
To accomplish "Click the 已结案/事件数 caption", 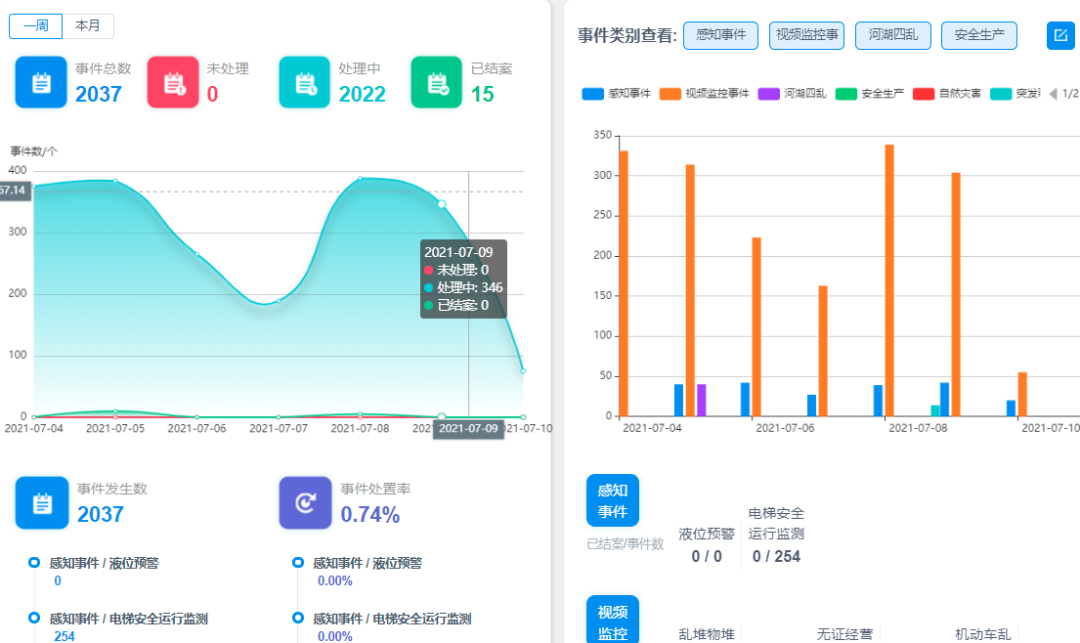I will pos(625,544).
